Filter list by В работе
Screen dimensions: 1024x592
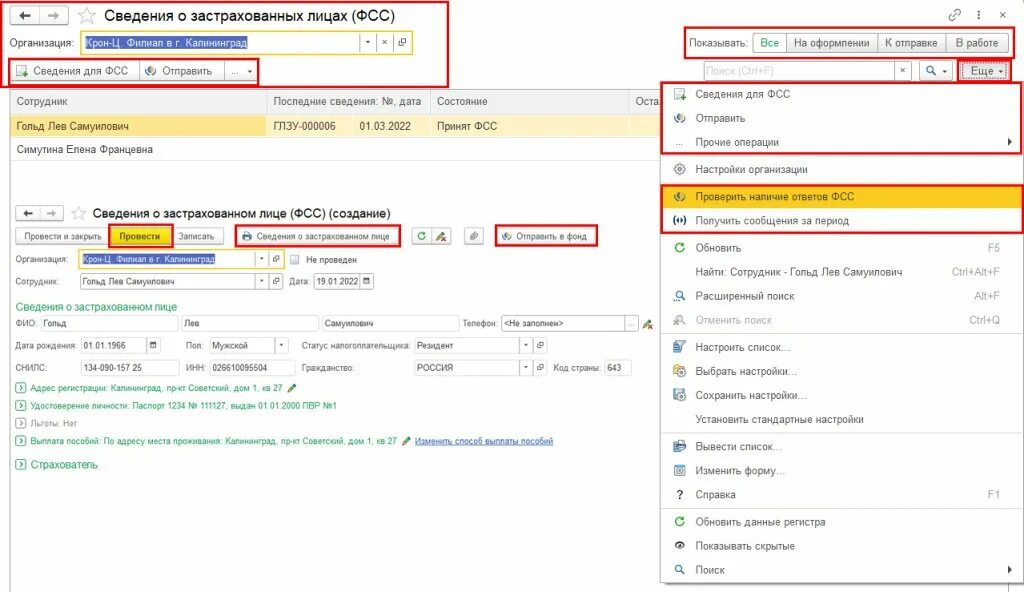tap(977, 43)
